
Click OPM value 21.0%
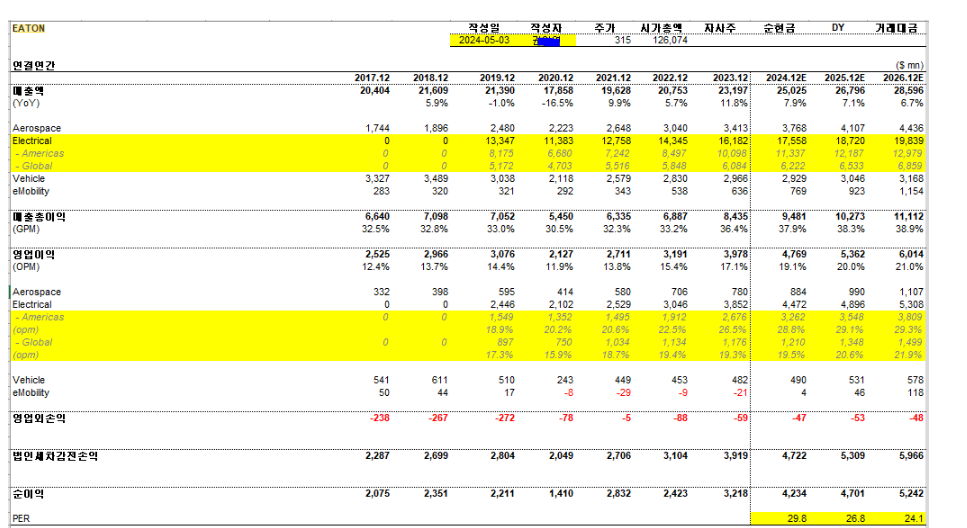pyautogui.click(x=910, y=267)
